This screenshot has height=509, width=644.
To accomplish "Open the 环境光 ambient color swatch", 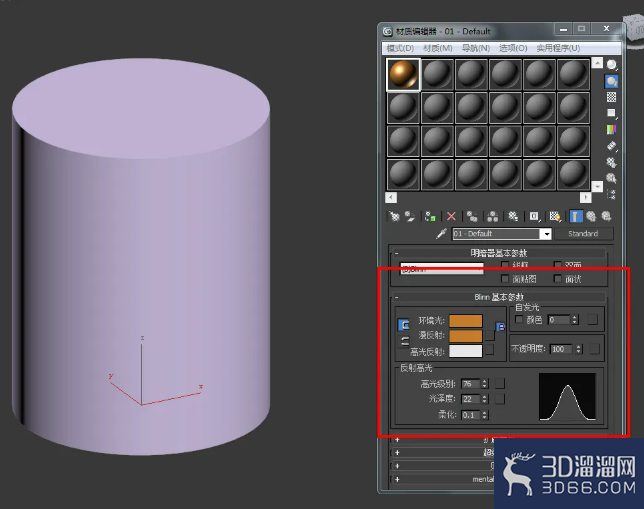I will pyautogui.click(x=466, y=321).
